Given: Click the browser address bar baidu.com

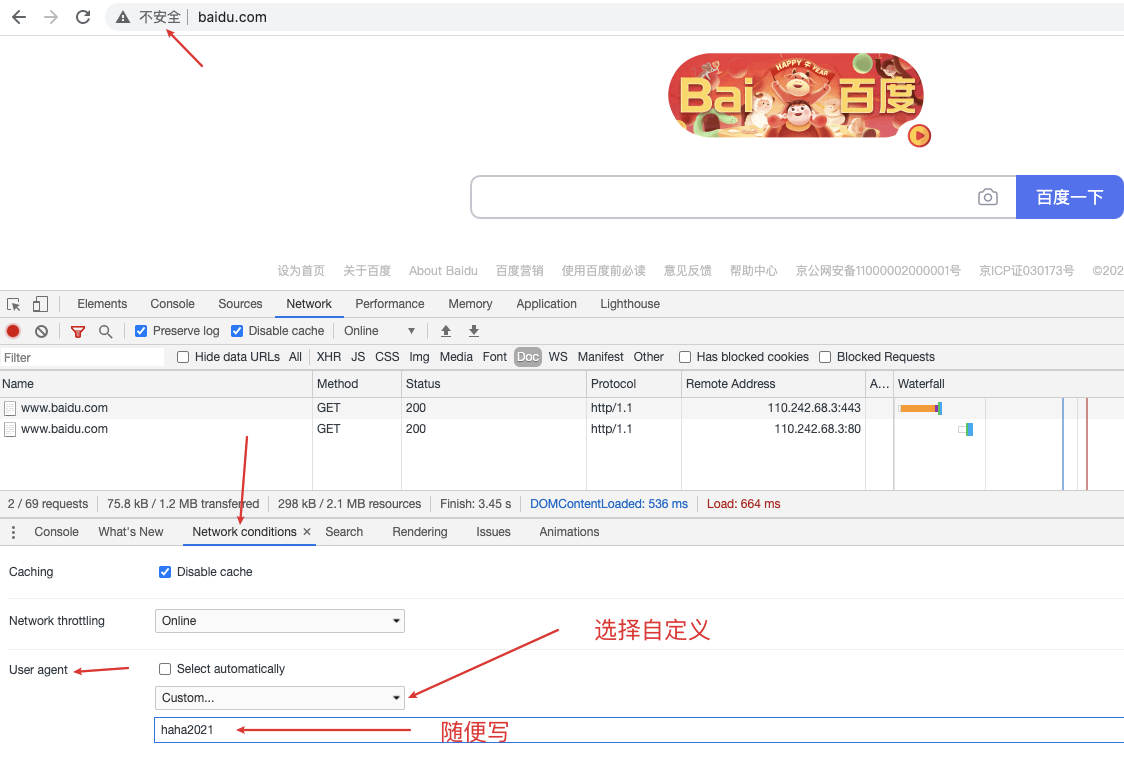Looking at the screenshot, I should (232, 17).
